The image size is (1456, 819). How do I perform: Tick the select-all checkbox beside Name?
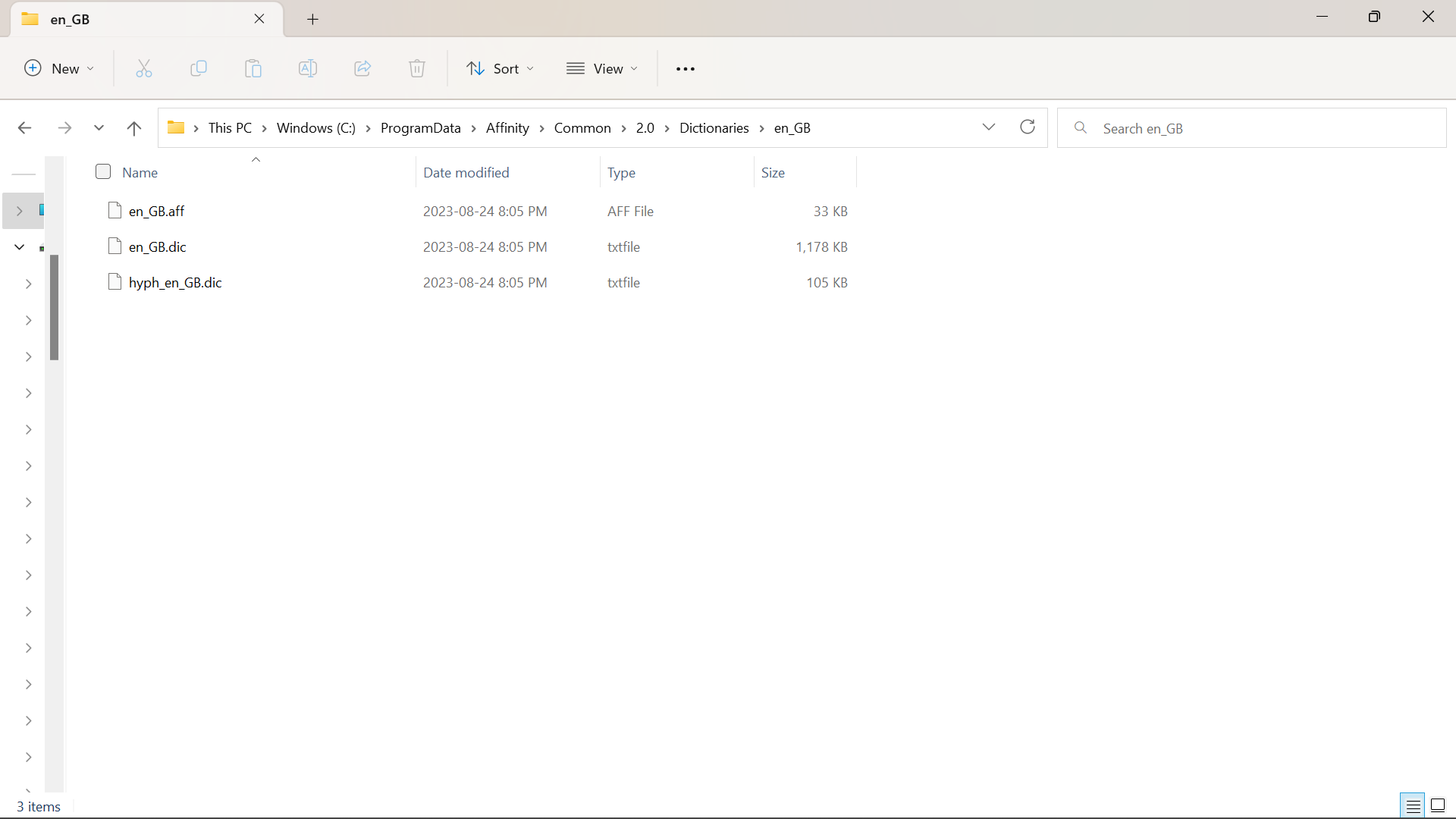pos(103,172)
